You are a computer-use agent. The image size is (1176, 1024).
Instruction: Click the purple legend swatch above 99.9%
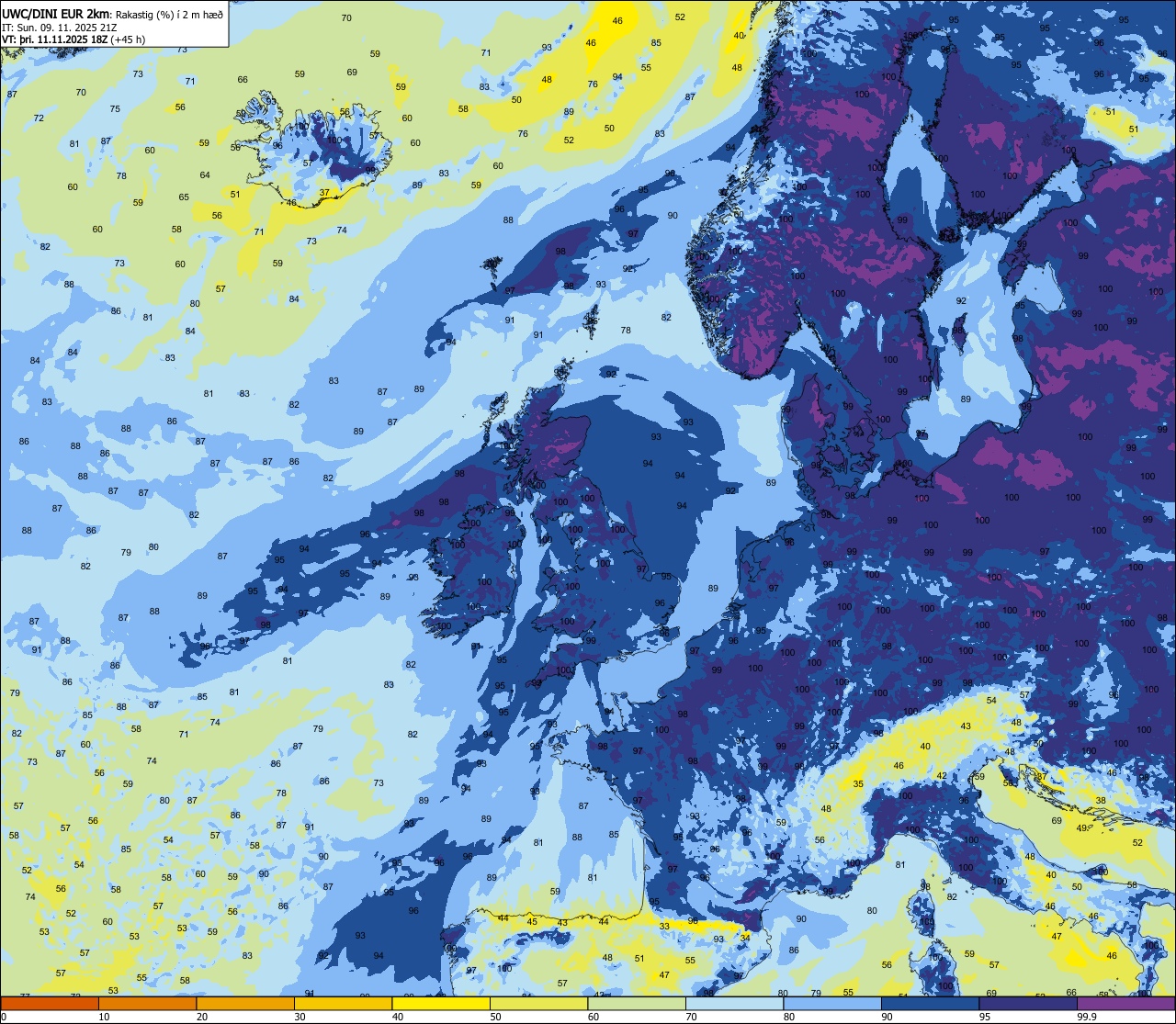pyautogui.click(x=1125, y=1004)
